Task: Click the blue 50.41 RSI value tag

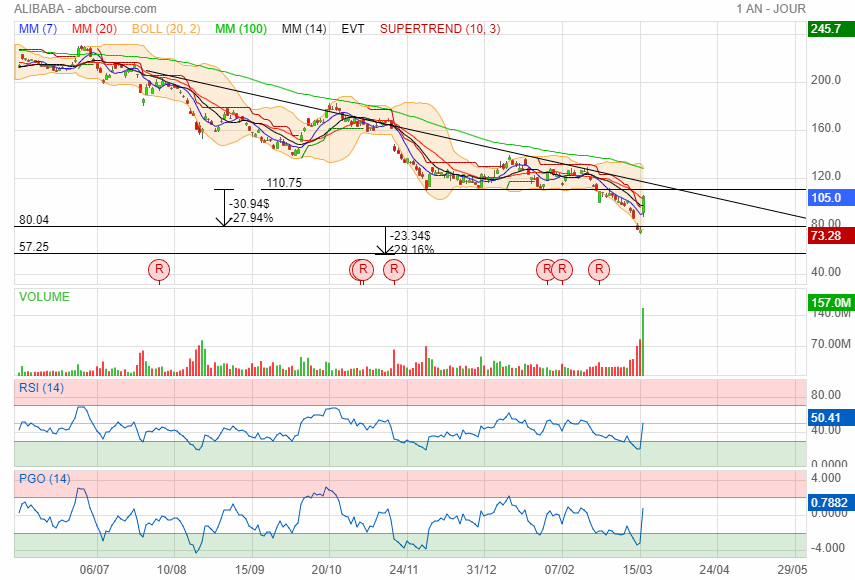Action: (x=830, y=418)
